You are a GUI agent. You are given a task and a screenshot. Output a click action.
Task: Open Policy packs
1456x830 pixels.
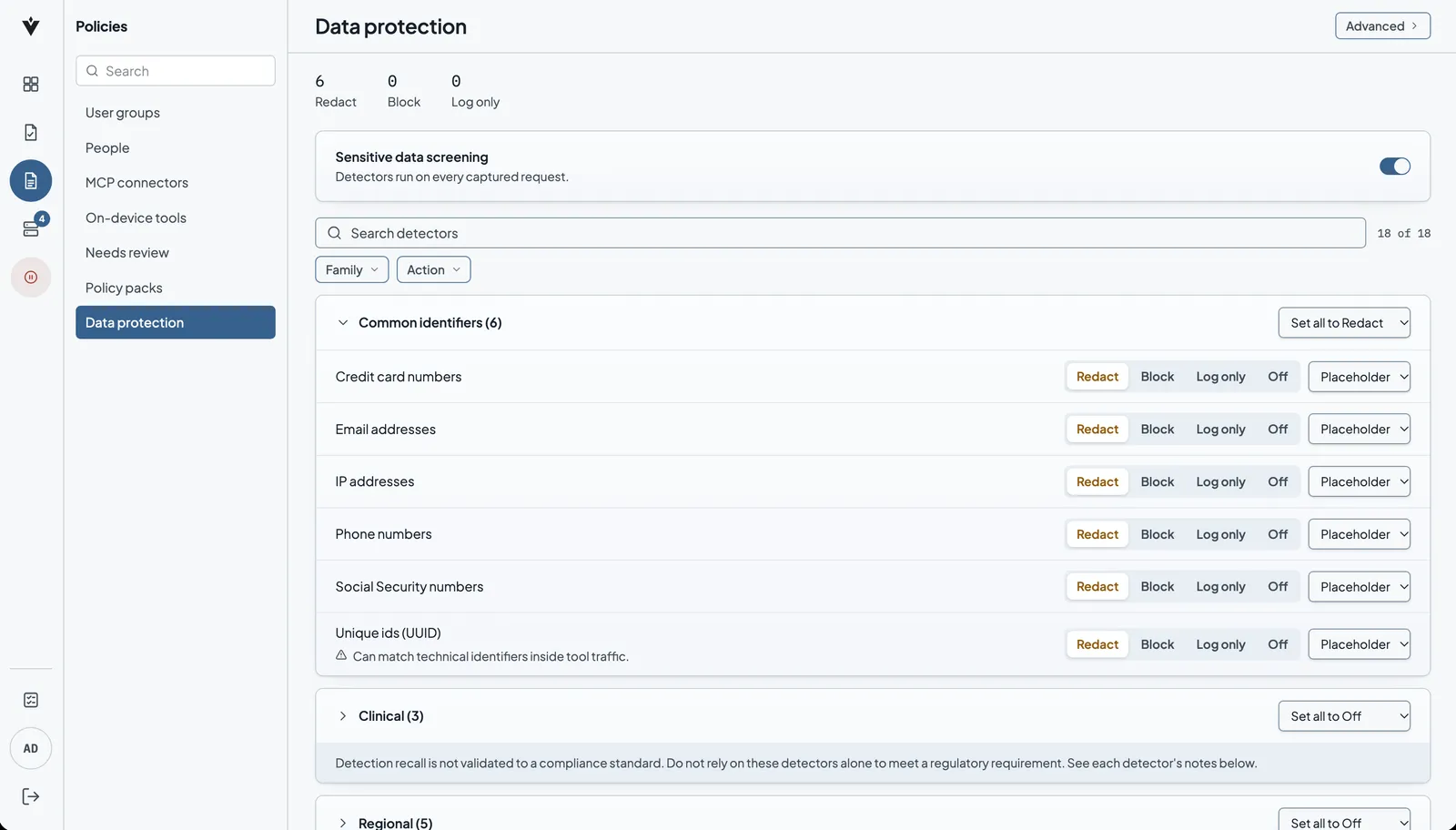coord(176,288)
